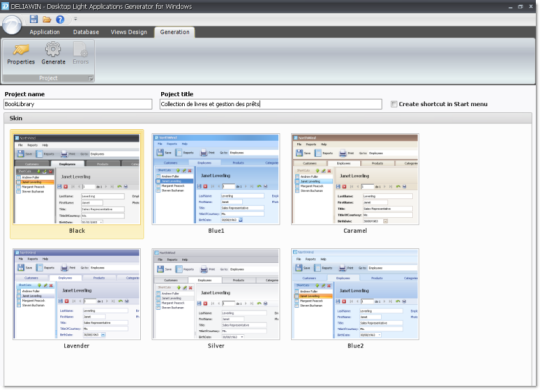Open the Views Design ribbon tab
Viewport: 540px width, 390px height.
pyautogui.click(x=129, y=32)
